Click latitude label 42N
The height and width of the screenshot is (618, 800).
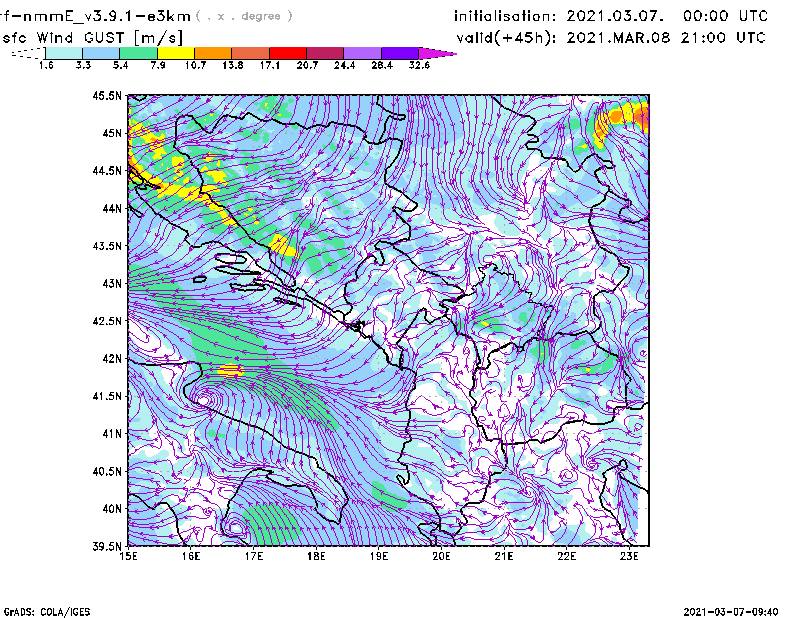(112, 358)
